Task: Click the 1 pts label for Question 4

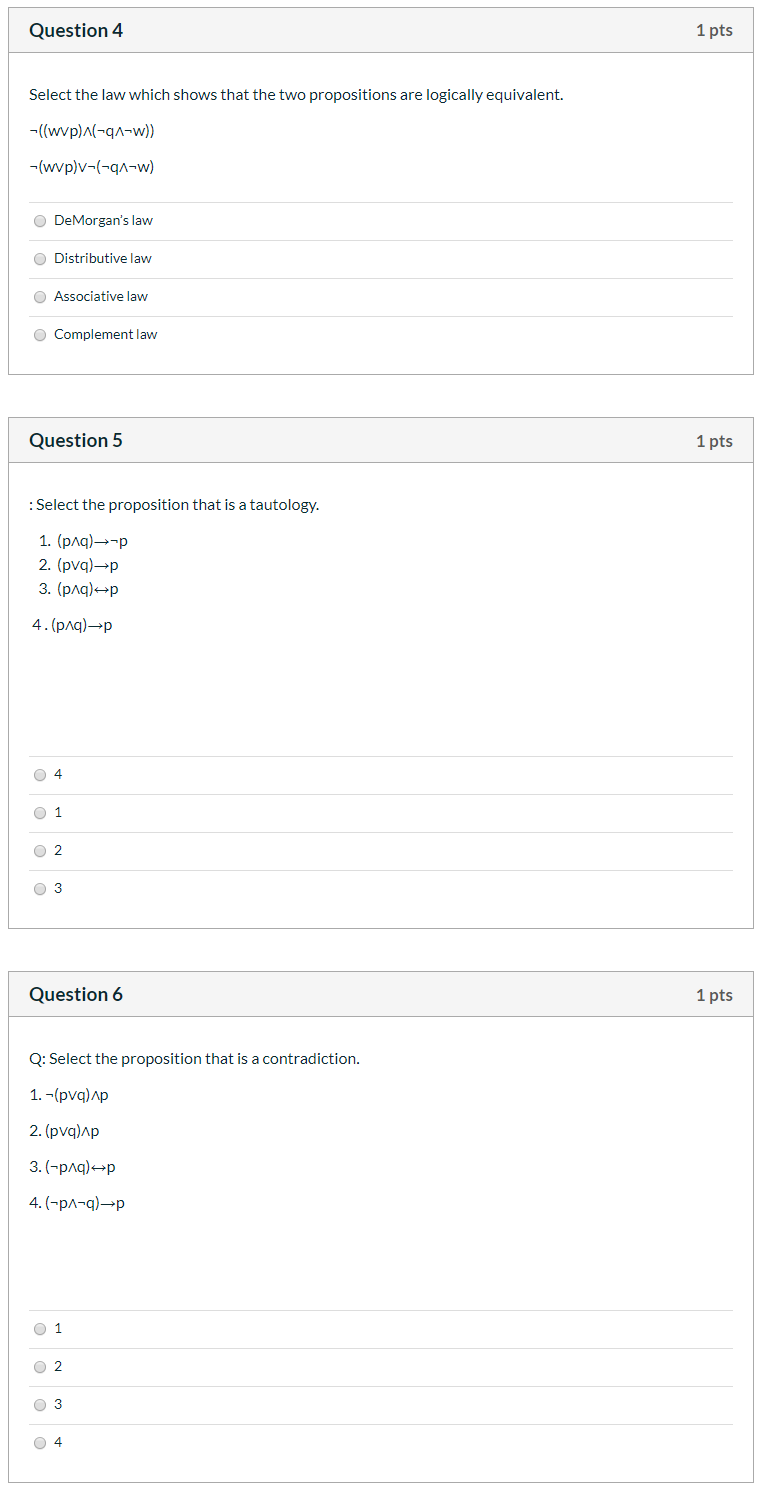Action: tap(713, 30)
